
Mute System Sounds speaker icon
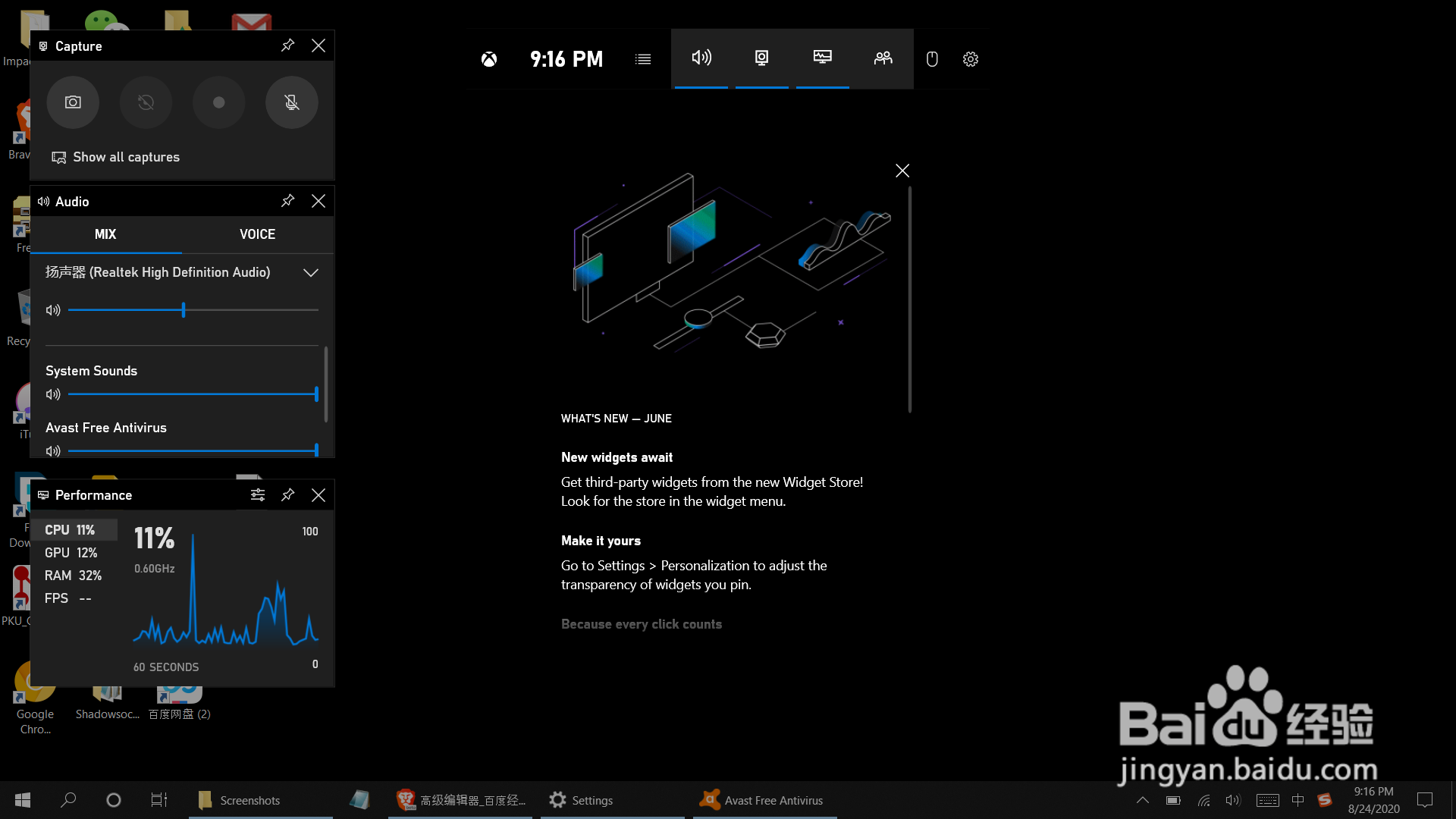(53, 394)
